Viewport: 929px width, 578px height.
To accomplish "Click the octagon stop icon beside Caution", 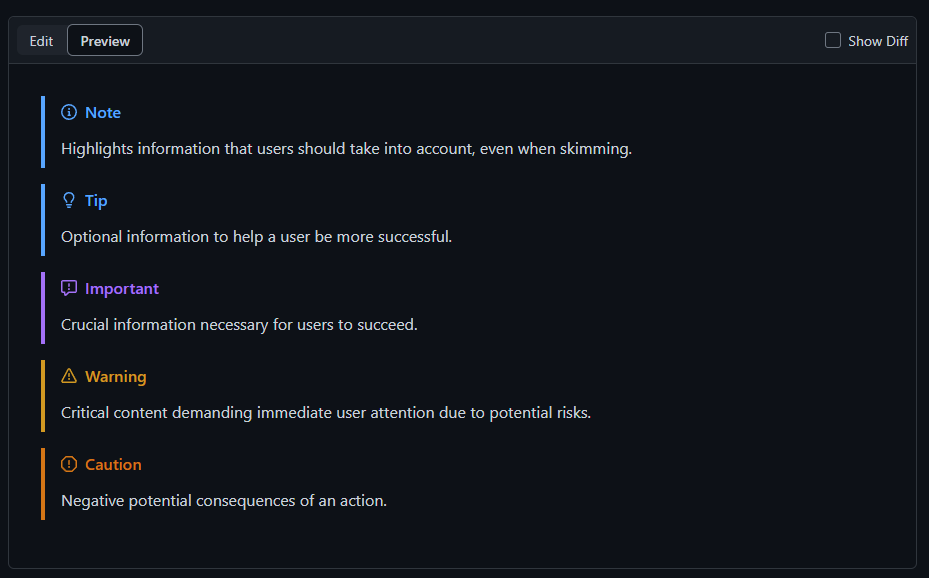I will (x=69, y=465).
